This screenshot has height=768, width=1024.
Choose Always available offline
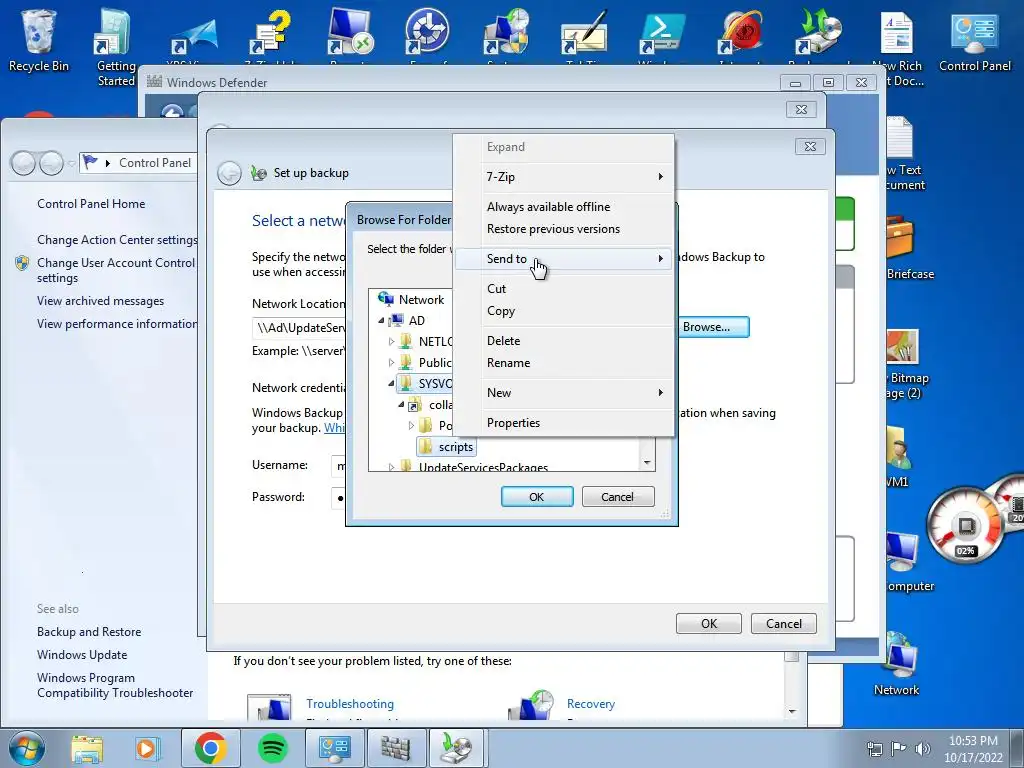pyautogui.click(x=564, y=207)
